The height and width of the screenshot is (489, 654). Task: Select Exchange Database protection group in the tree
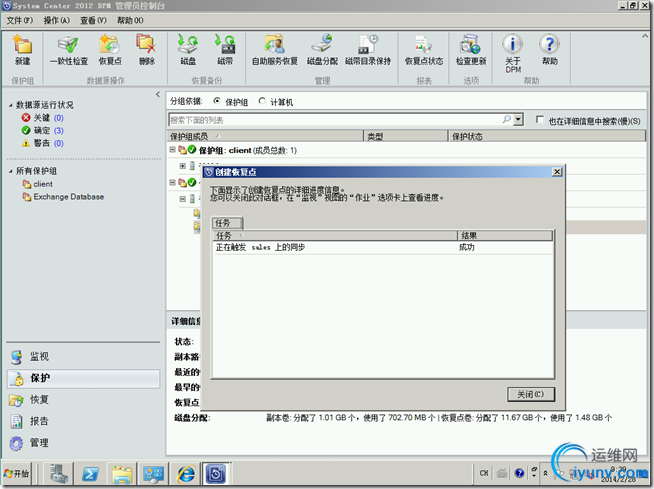click(x=63, y=197)
